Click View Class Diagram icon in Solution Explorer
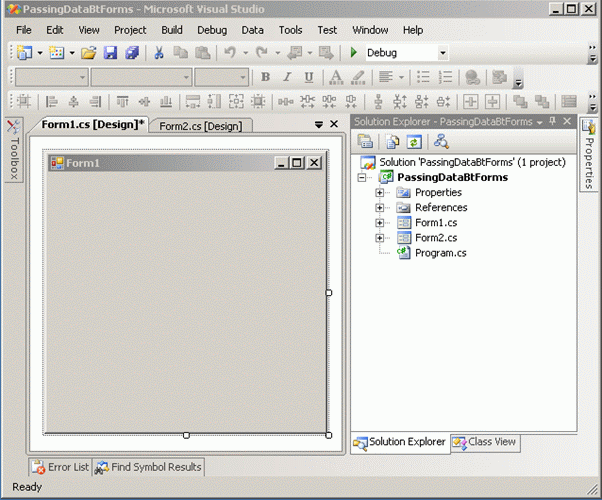Screen dimensions: 602x500 441,142
